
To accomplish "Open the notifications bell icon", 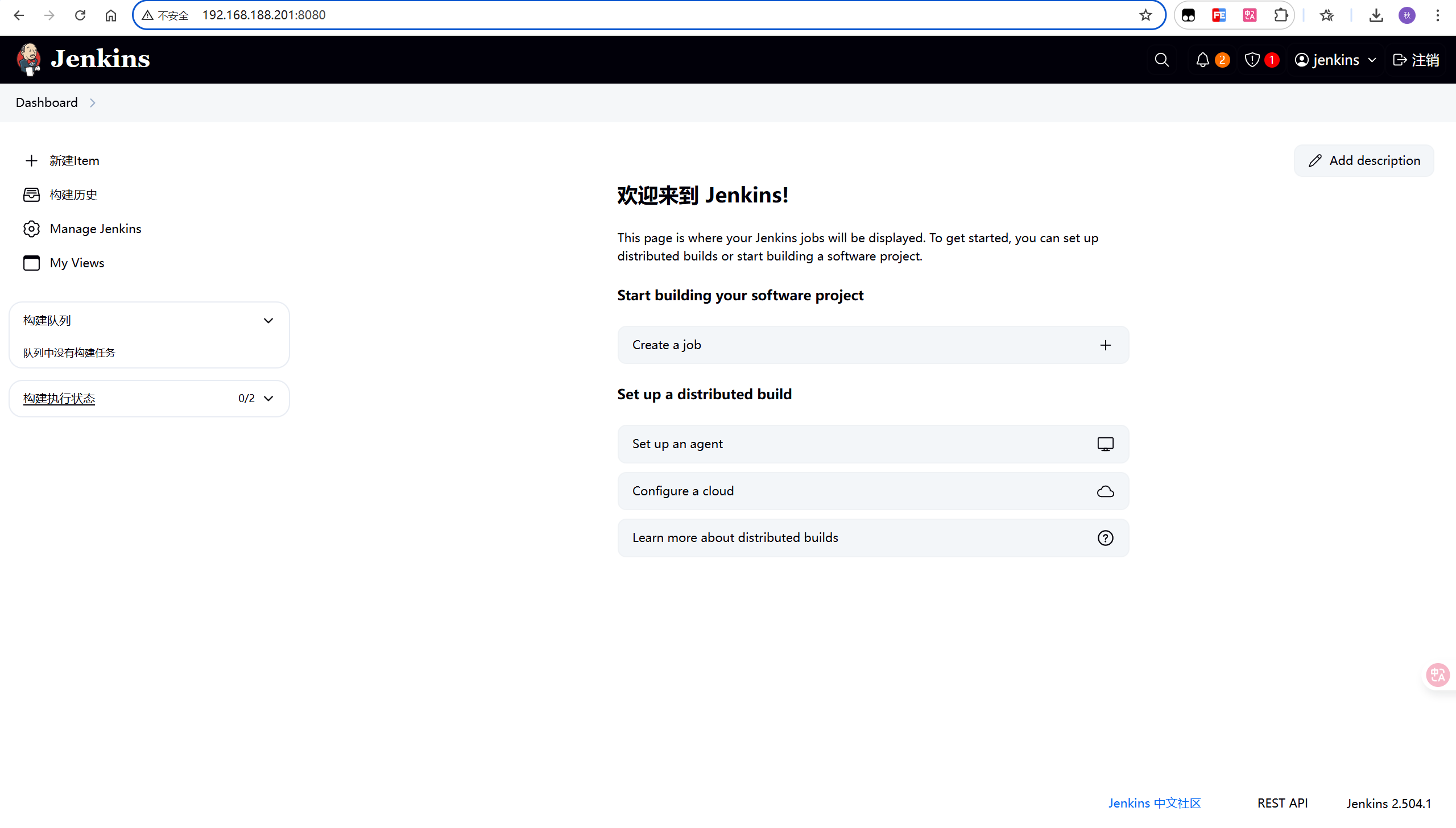I will pyautogui.click(x=1202, y=60).
